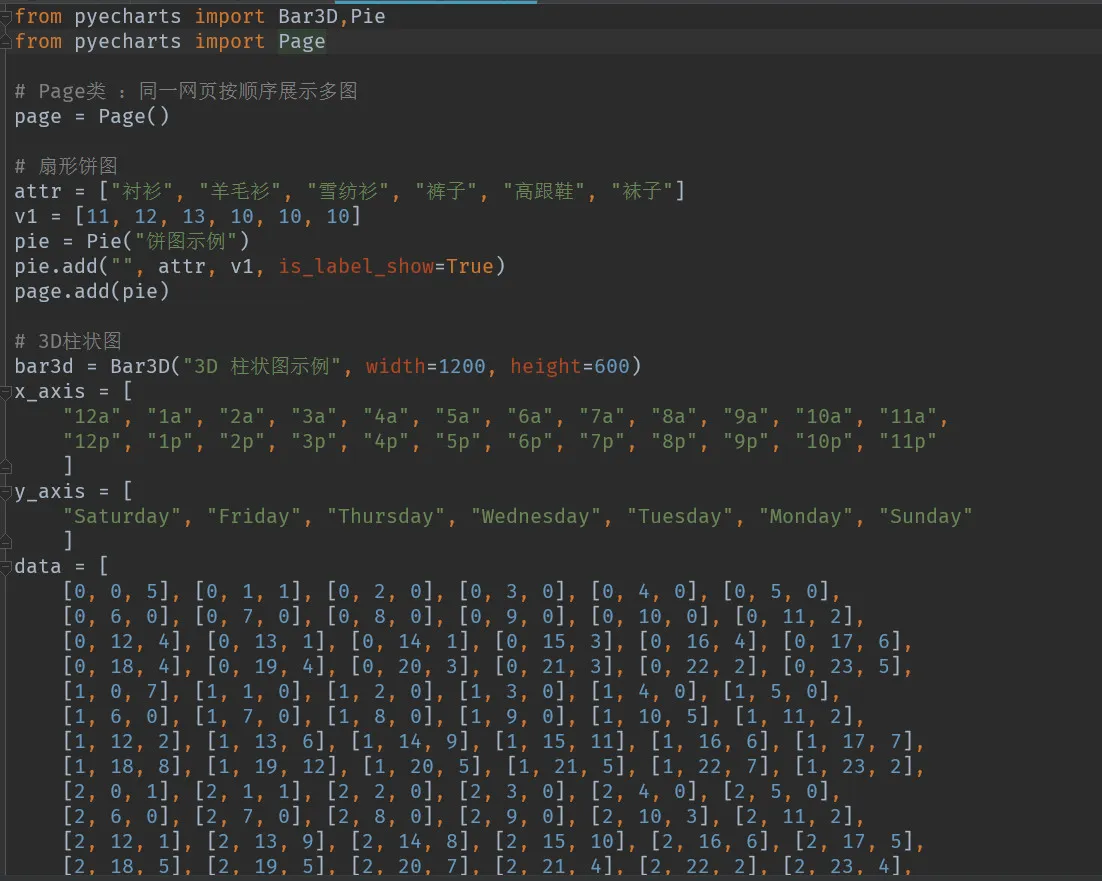Click the string "Sunday" in y_axis
Viewport: 1102px width, 881px height.
point(926,516)
